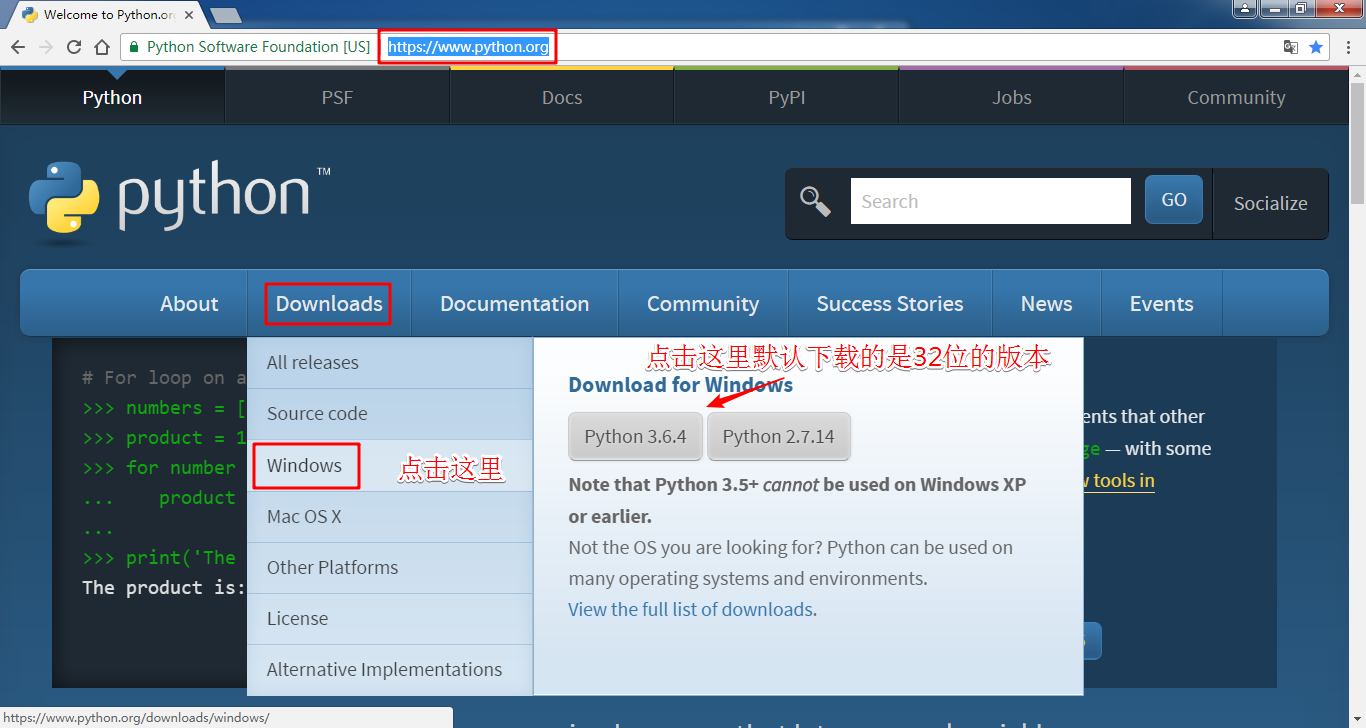Select the address bar URL https://www.python.org
This screenshot has width=1366, height=728.
[468, 47]
